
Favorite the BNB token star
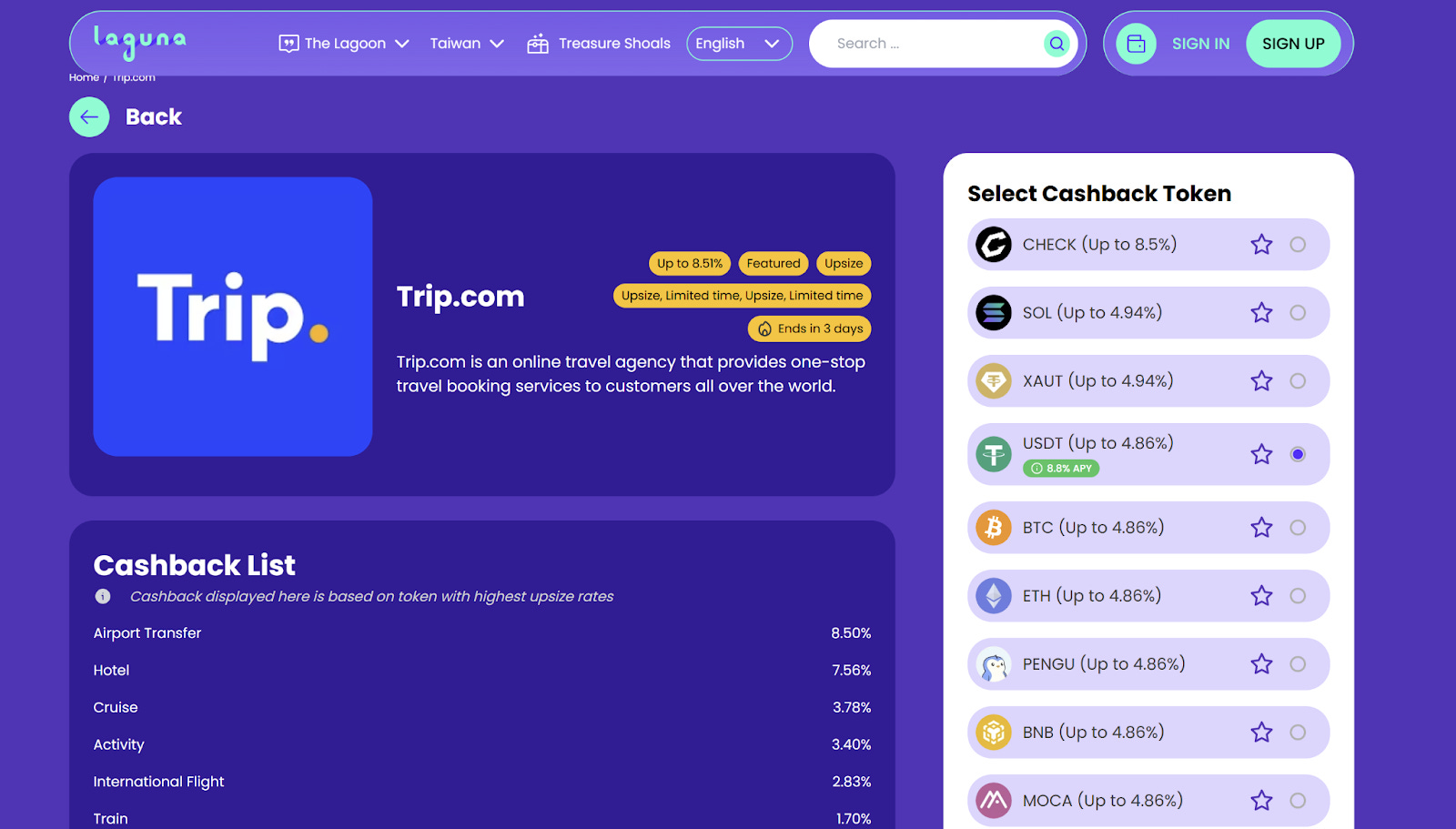point(1261,733)
